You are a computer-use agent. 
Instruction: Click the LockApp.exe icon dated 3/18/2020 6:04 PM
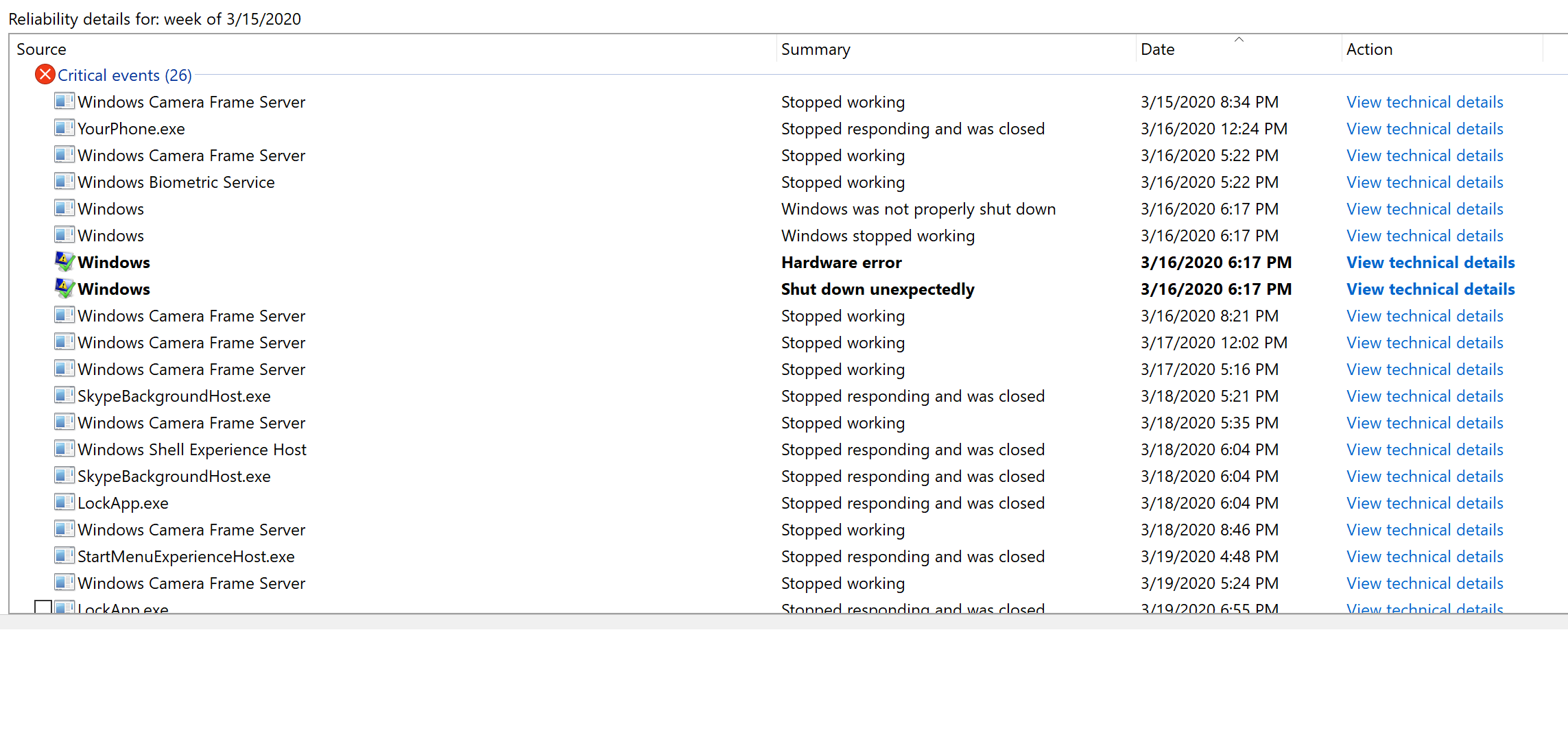coord(64,503)
